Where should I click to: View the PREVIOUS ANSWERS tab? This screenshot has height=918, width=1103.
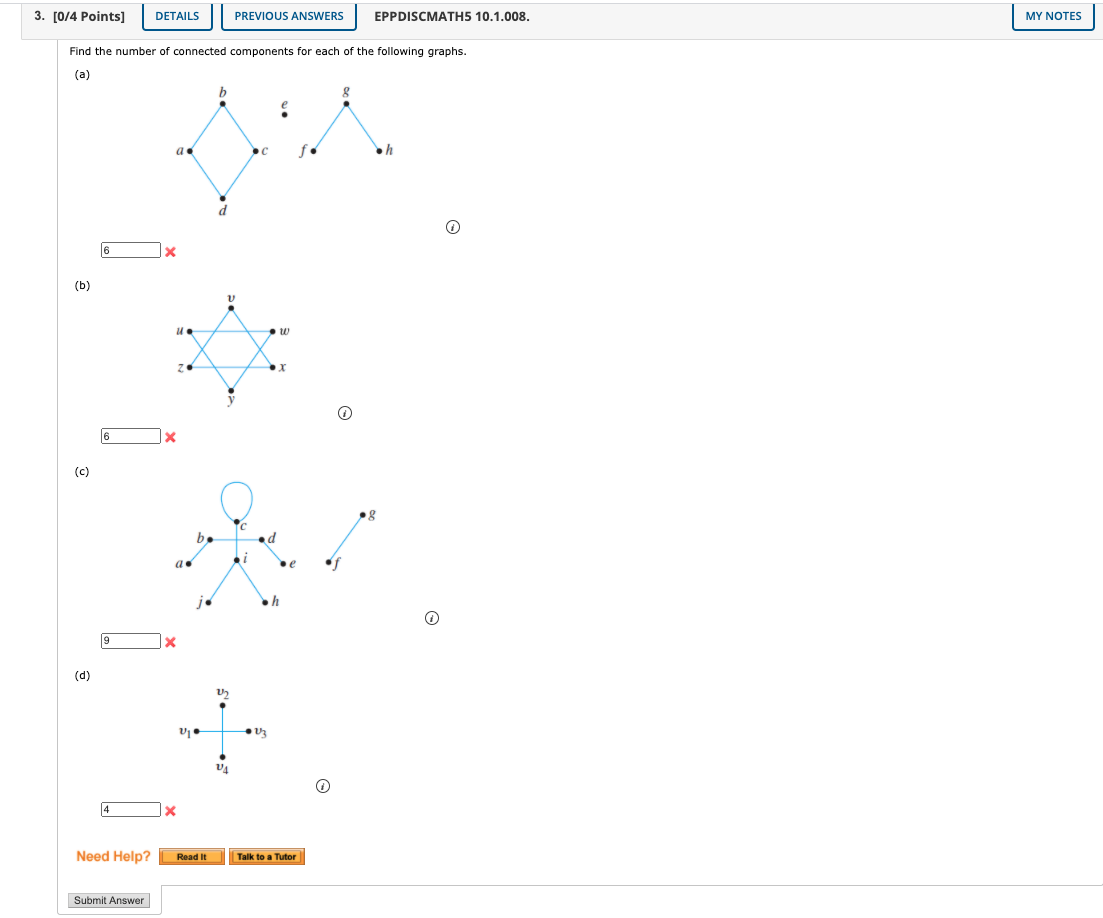pos(289,16)
